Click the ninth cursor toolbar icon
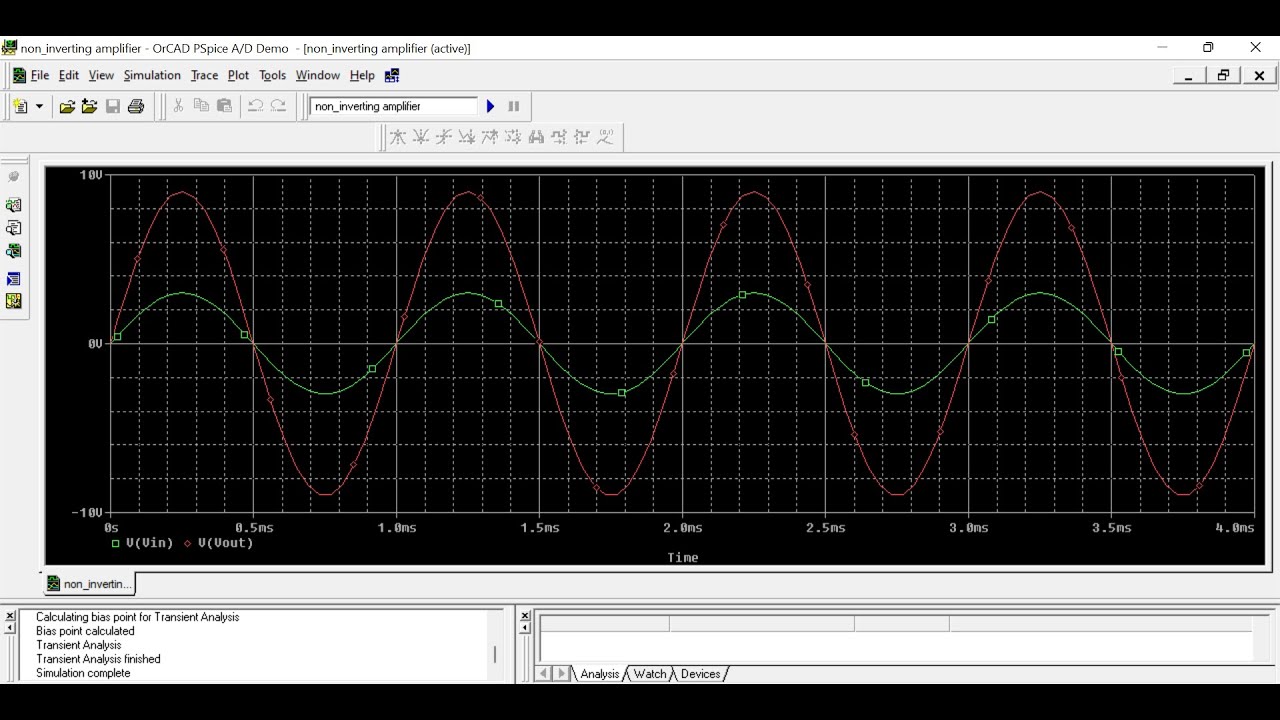 582,137
